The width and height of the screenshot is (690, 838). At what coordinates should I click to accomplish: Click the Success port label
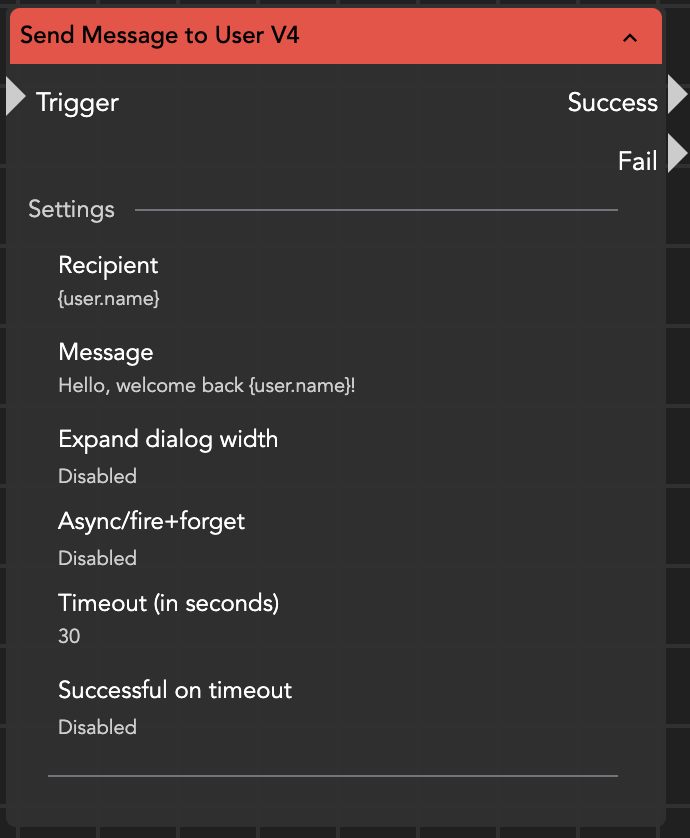[x=612, y=102]
